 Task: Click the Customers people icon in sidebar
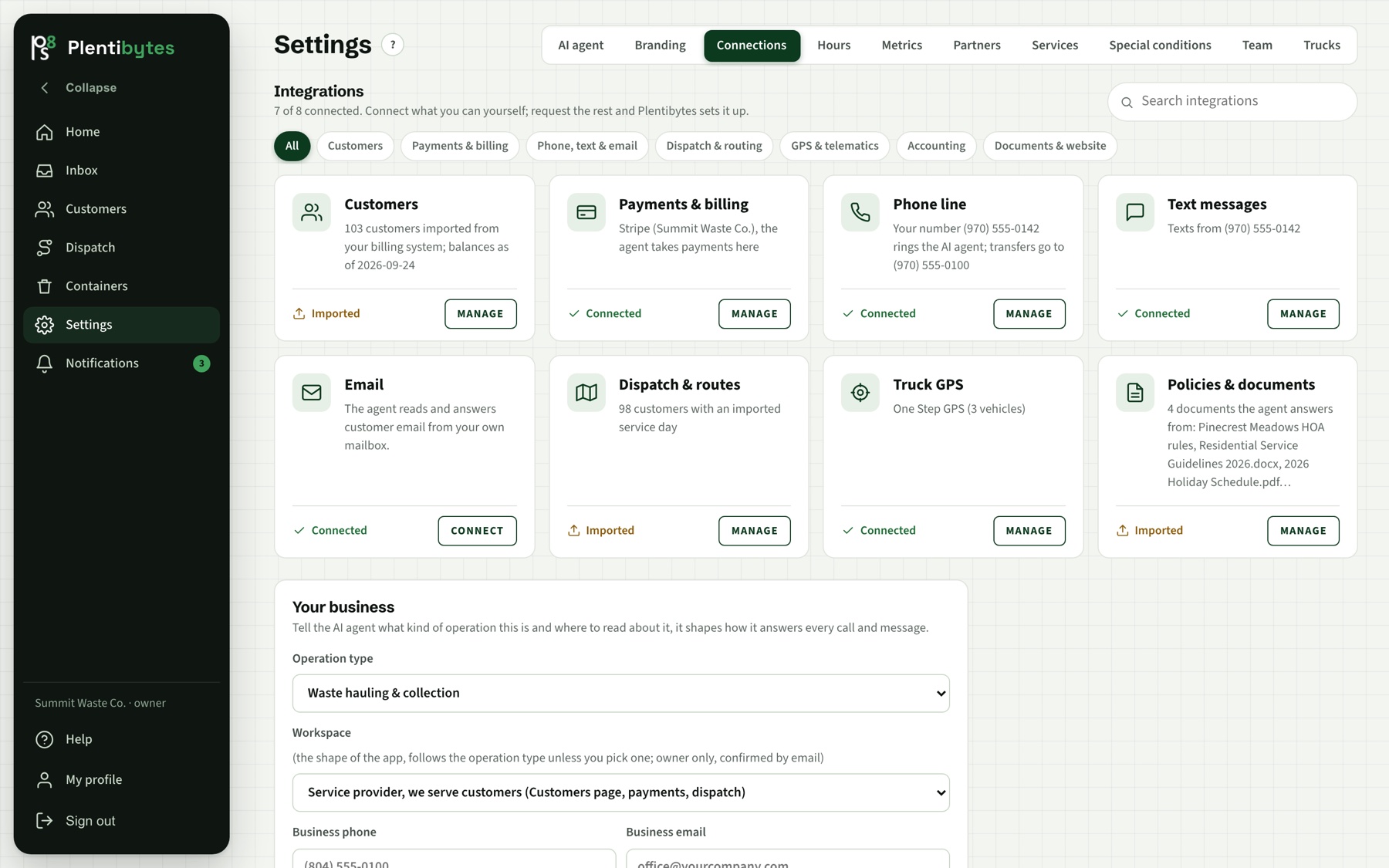[45, 209]
